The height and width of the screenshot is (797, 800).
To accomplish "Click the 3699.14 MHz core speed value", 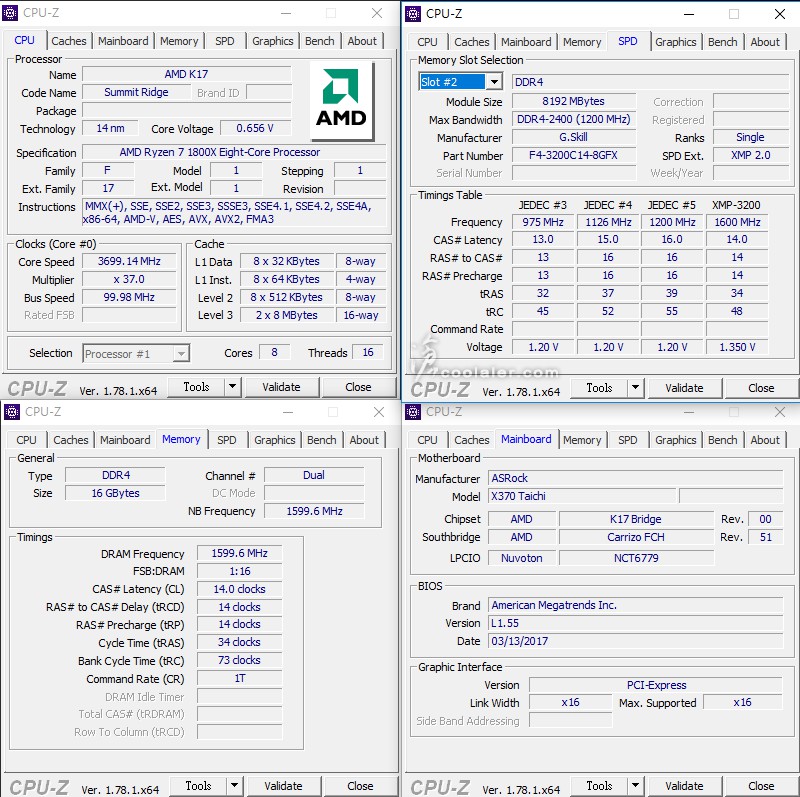I will (129, 261).
